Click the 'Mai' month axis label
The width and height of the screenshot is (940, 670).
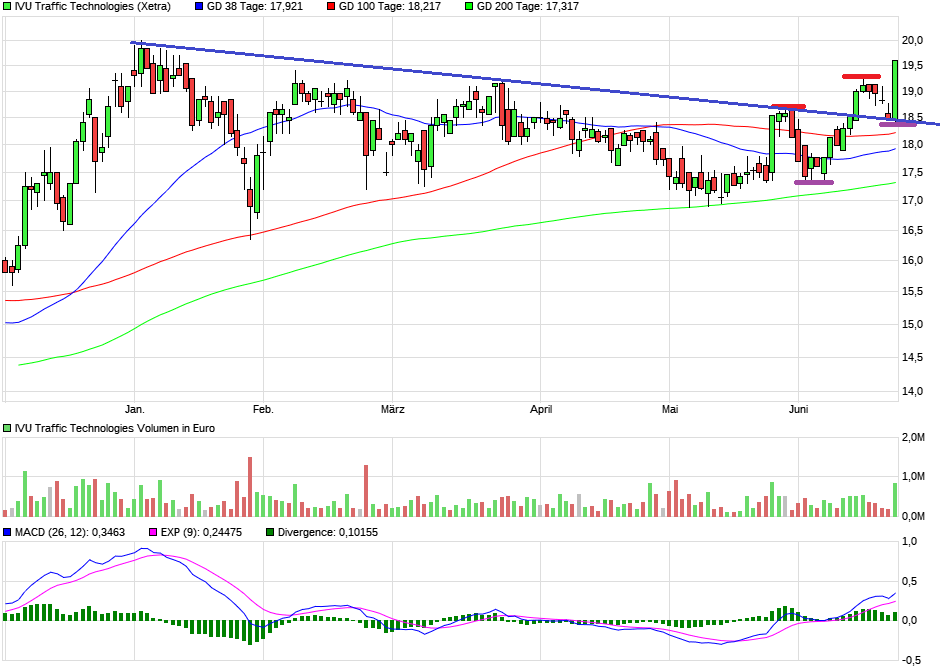click(x=670, y=409)
